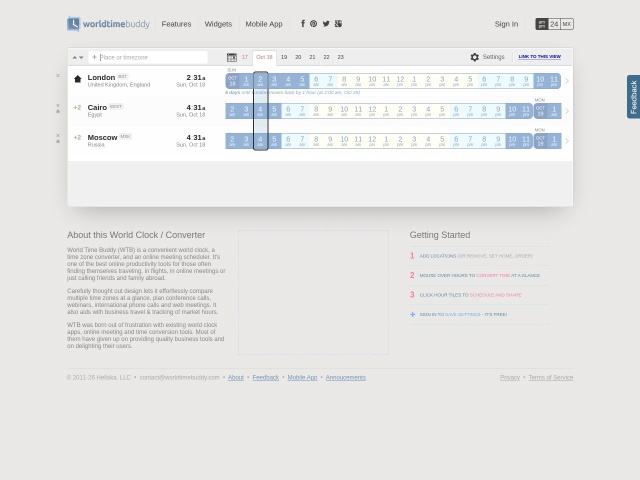Viewport: 640px width, 480px height.
Task: Open the Facebook page icon
Action: [x=303, y=24]
